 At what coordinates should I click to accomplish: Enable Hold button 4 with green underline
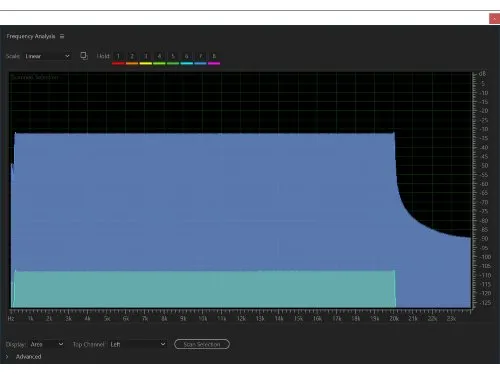(x=159, y=56)
